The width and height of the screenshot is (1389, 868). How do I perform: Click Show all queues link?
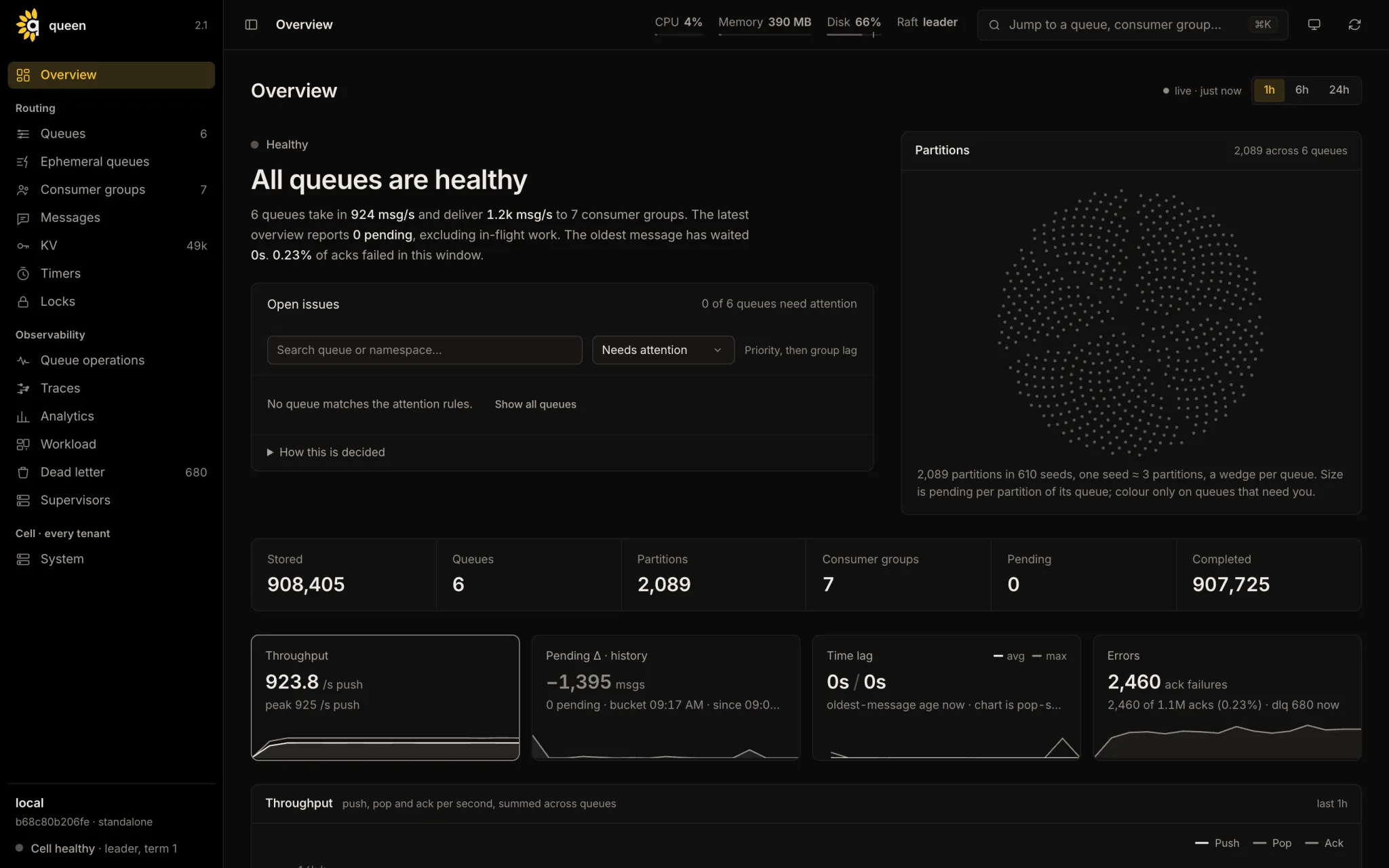[535, 404]
